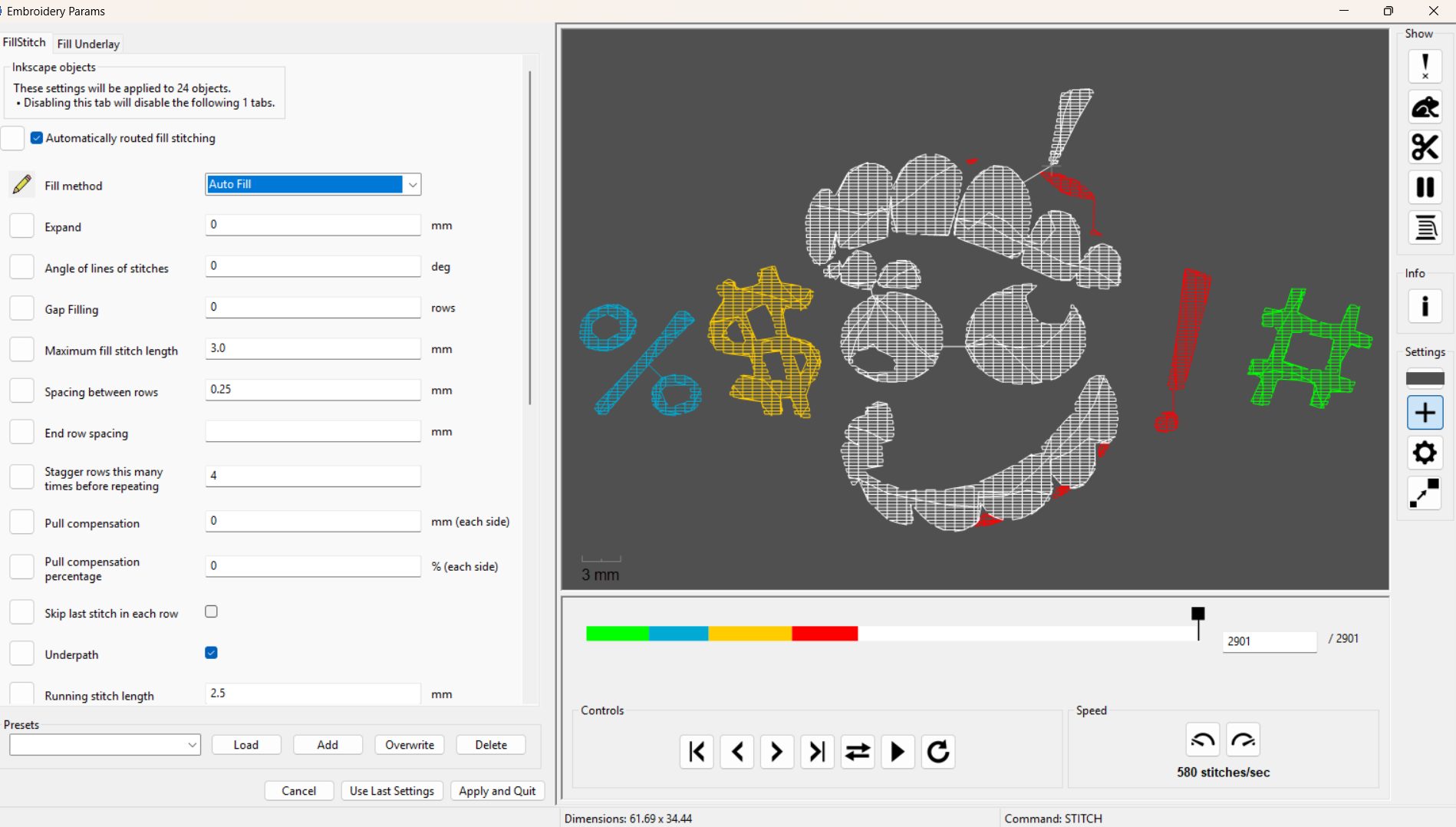Play the stitch simulation
The width and height of the screenshot is (1456, 827).
coord(898,751)
